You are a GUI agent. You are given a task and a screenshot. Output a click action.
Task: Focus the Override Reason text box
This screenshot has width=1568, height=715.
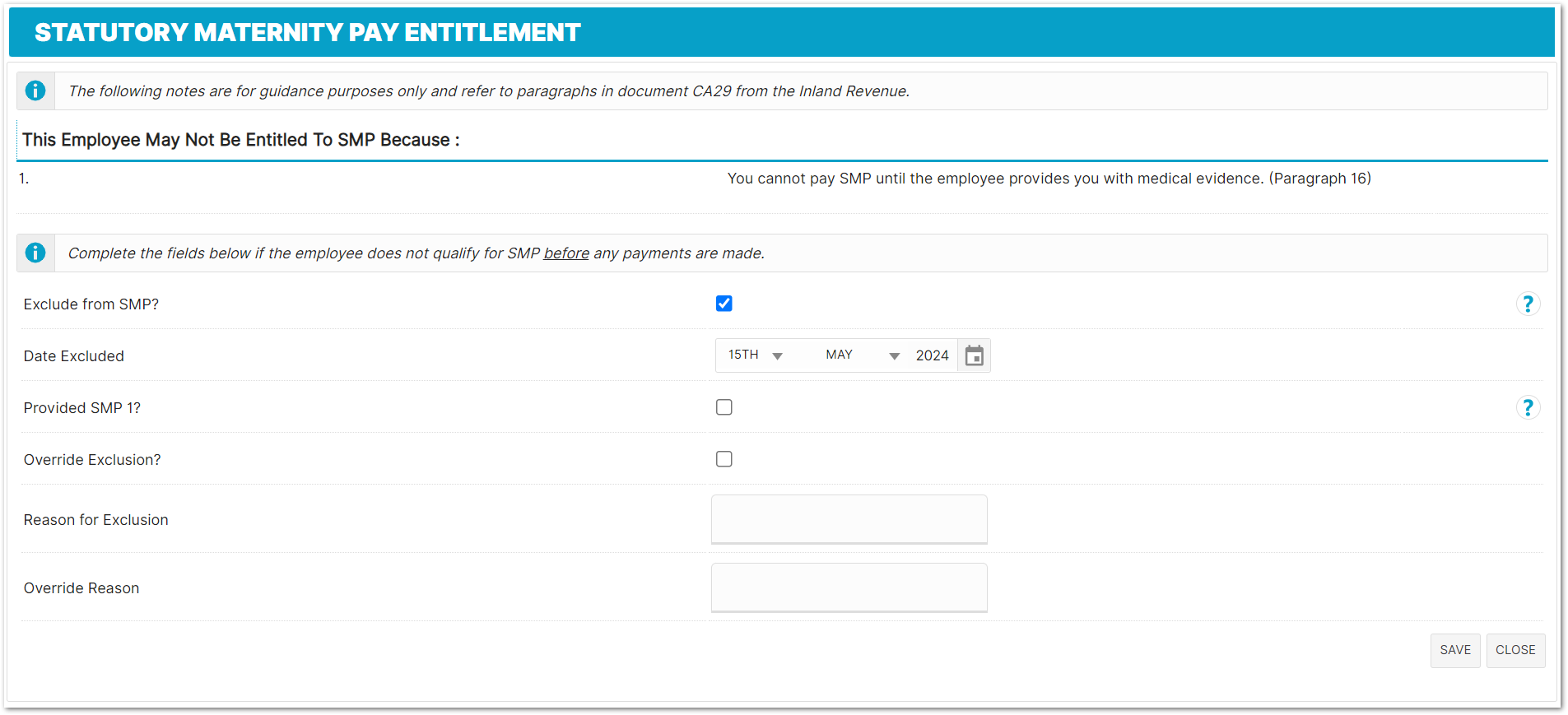click(x=849, y=587)
